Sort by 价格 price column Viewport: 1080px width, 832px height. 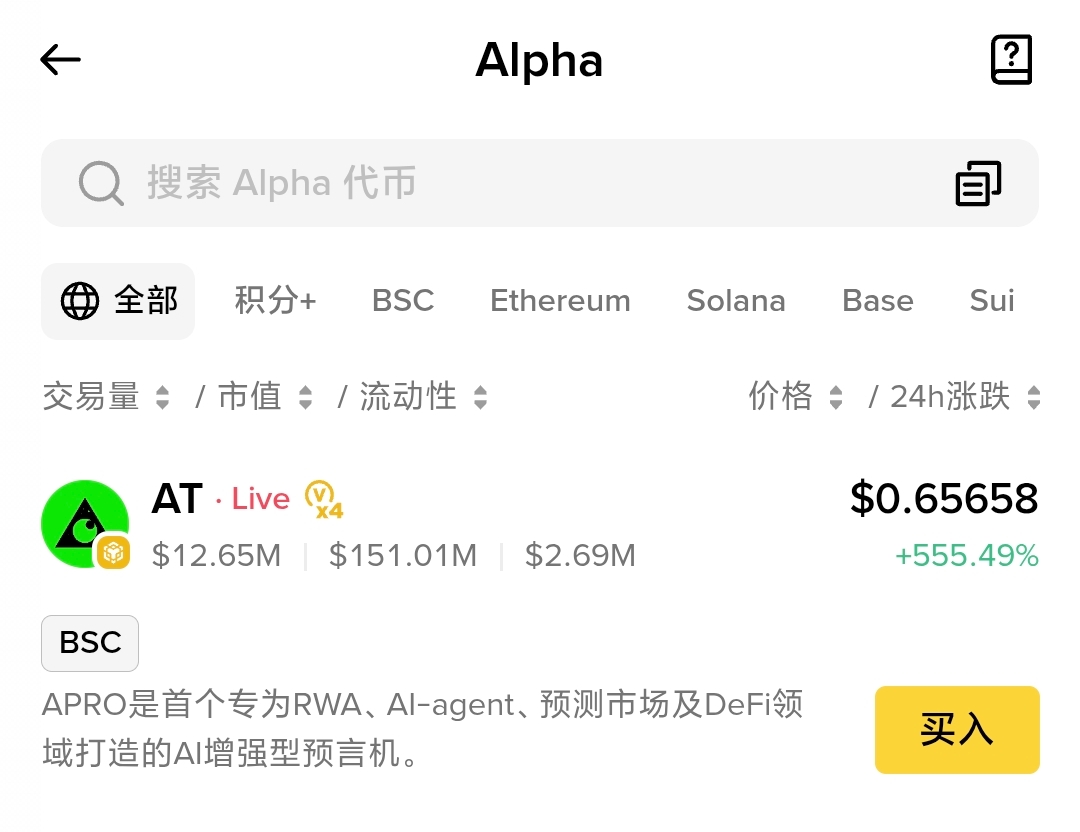click(x=796, y=398)
